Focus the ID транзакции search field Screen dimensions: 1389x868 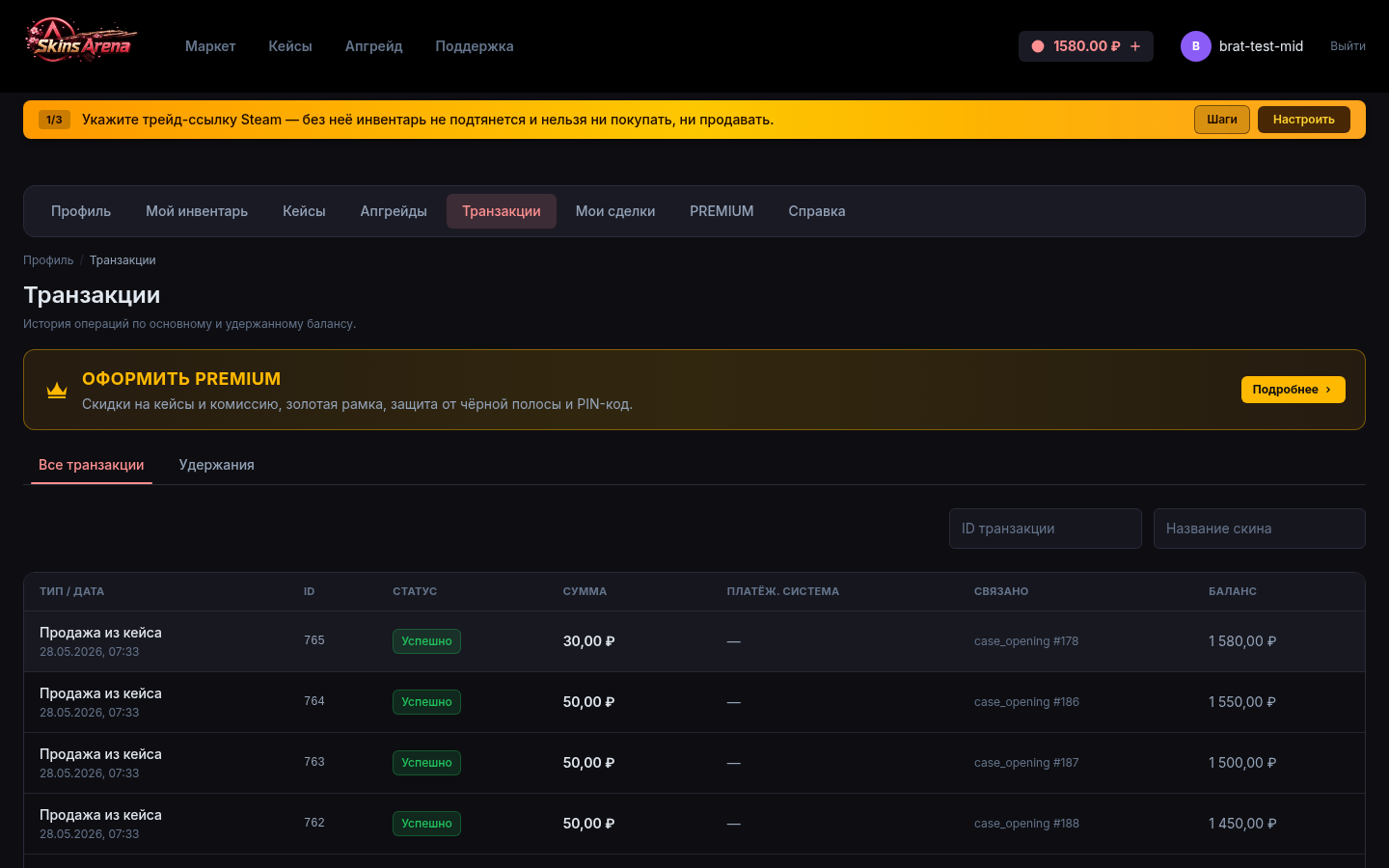point(1046,529)
